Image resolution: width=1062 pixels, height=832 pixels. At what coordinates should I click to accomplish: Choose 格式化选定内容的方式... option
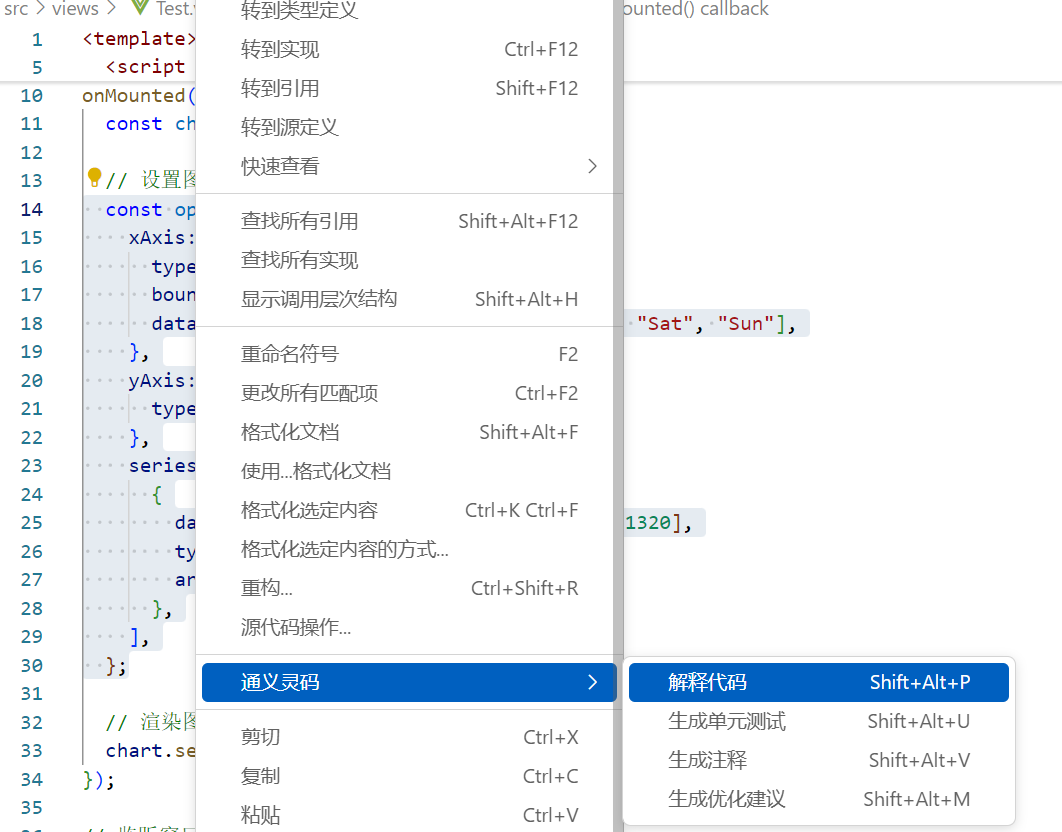click(x=409, y=549)
